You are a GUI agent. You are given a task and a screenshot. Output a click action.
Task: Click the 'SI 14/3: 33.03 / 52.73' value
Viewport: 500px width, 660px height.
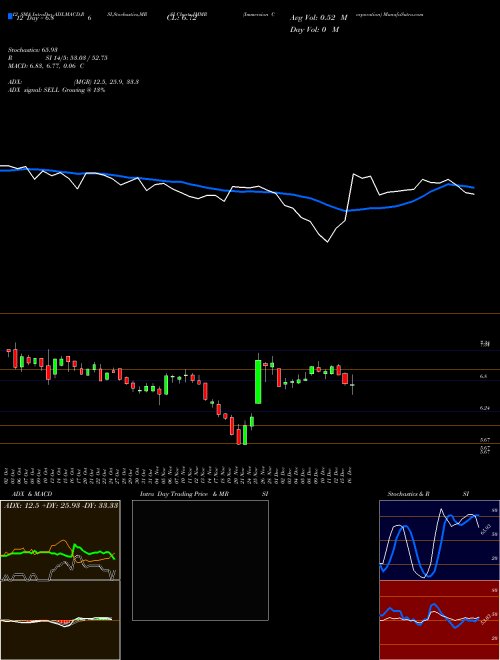coord(77,58)
